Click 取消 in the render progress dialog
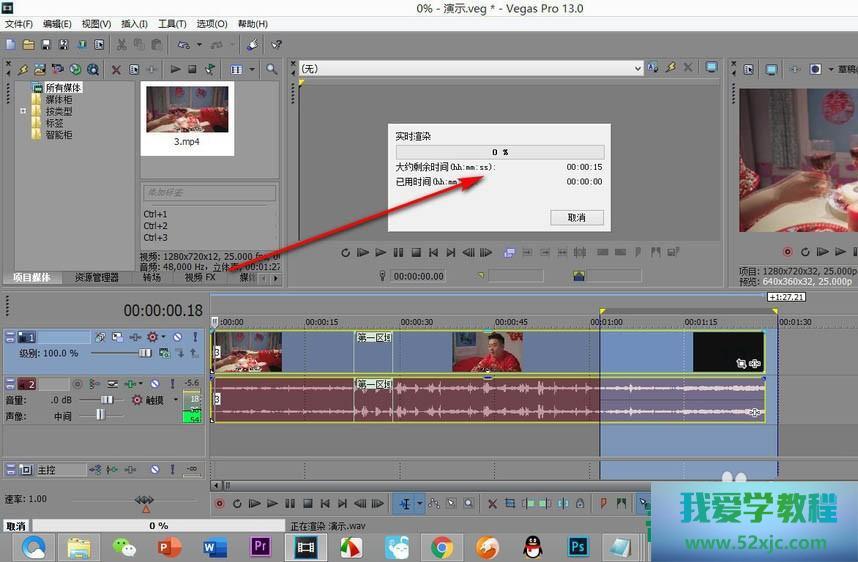The image size is (858, 562). pyautogui.click(x=576, y=217)
